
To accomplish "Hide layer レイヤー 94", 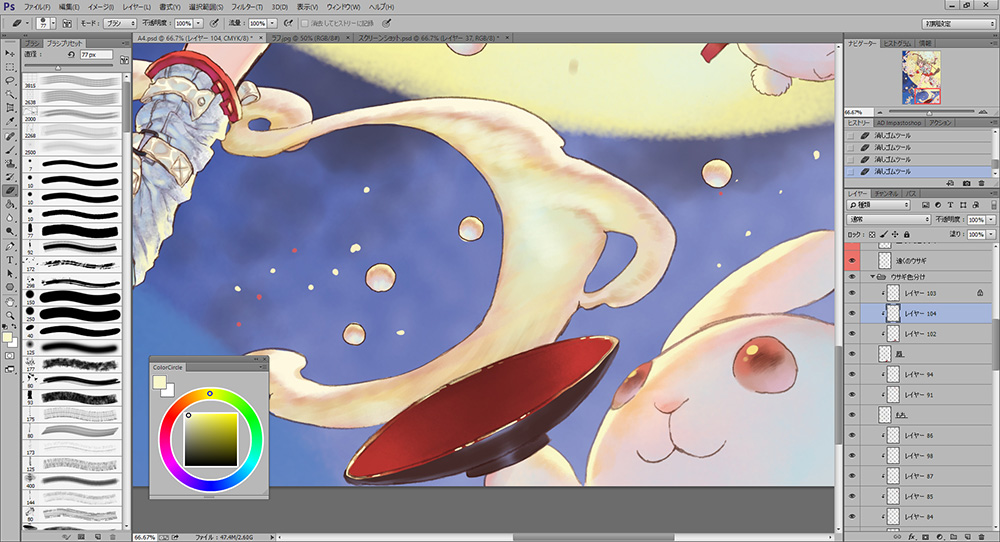I will click(851, 374).
